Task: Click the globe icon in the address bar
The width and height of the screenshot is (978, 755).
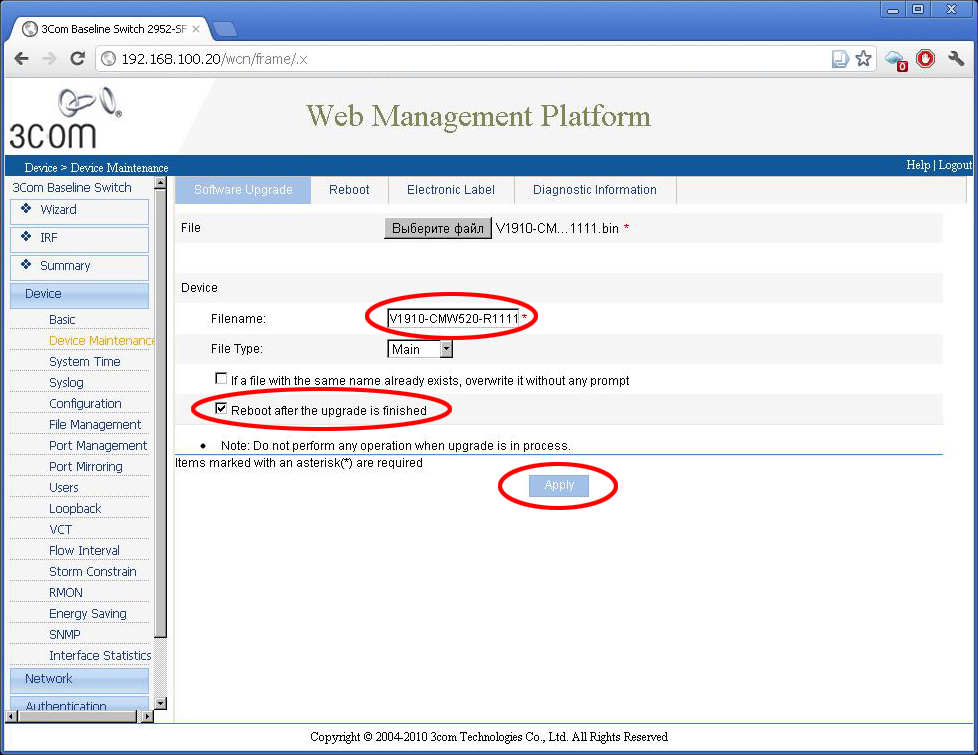Action: point(109,59)
